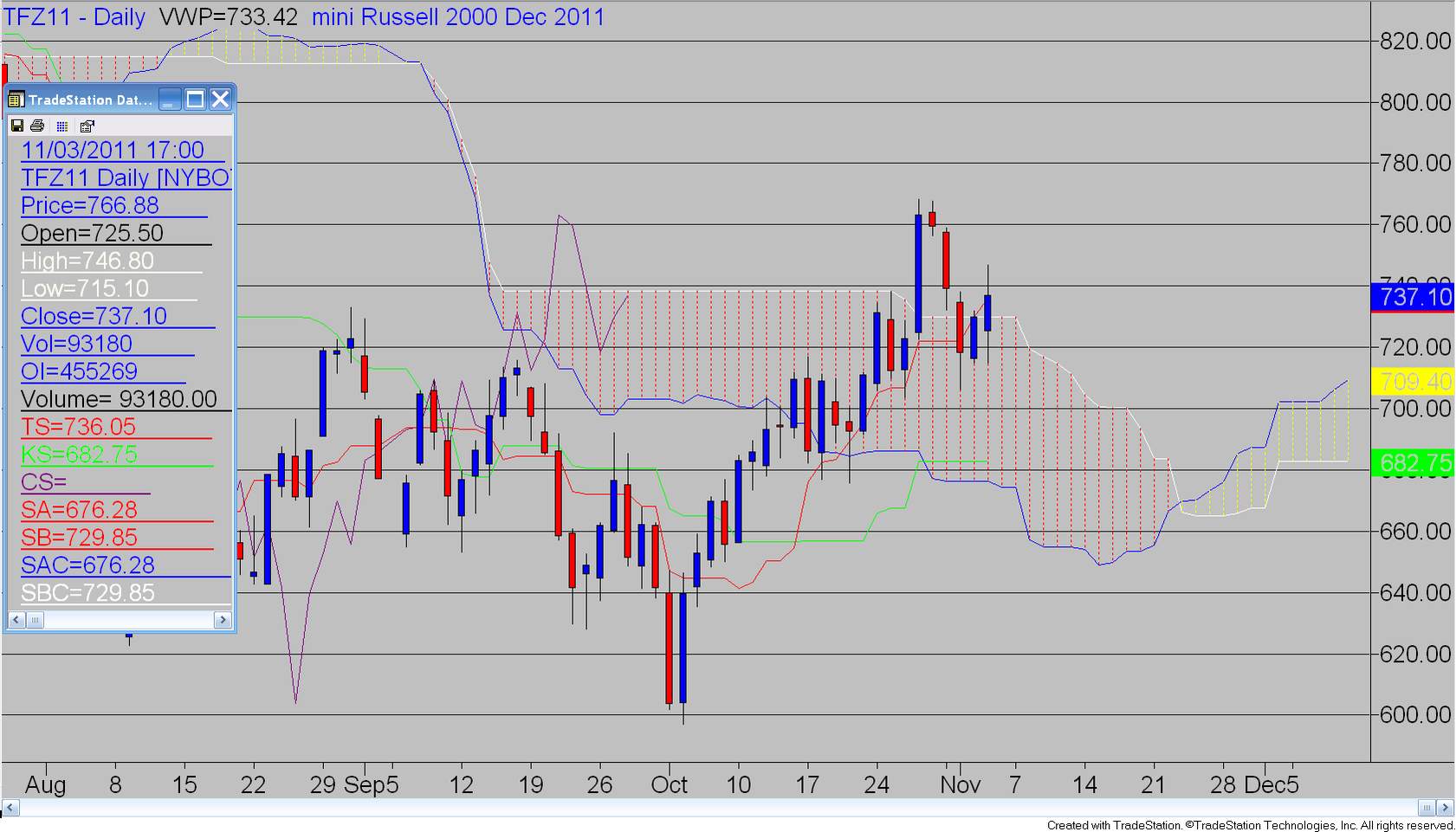Click the 'Dec5' label on the date axis
The image size is (1456, 832).
pos(1272,785)
